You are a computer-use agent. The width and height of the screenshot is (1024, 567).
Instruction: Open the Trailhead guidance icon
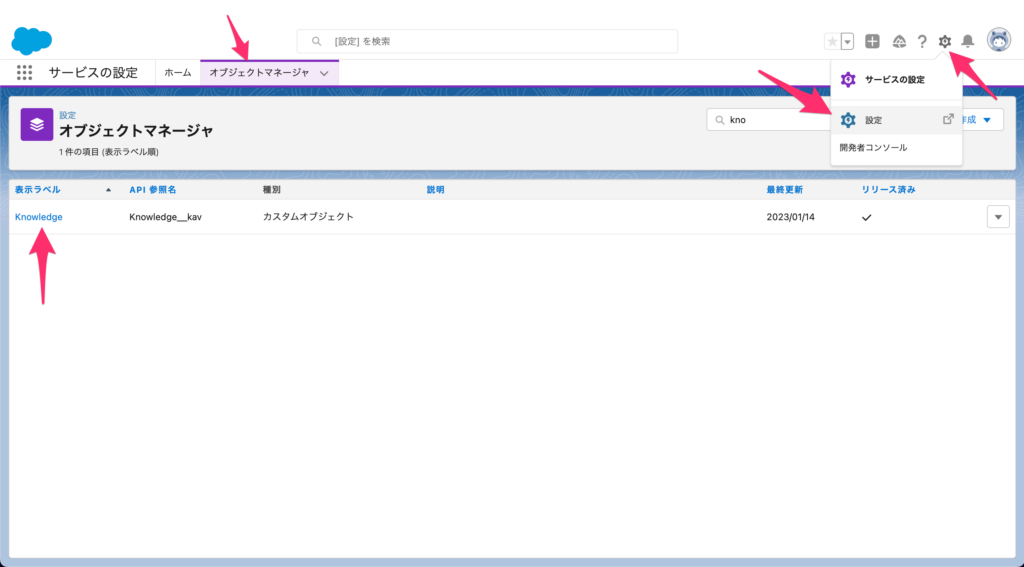[x=899, y=41]
